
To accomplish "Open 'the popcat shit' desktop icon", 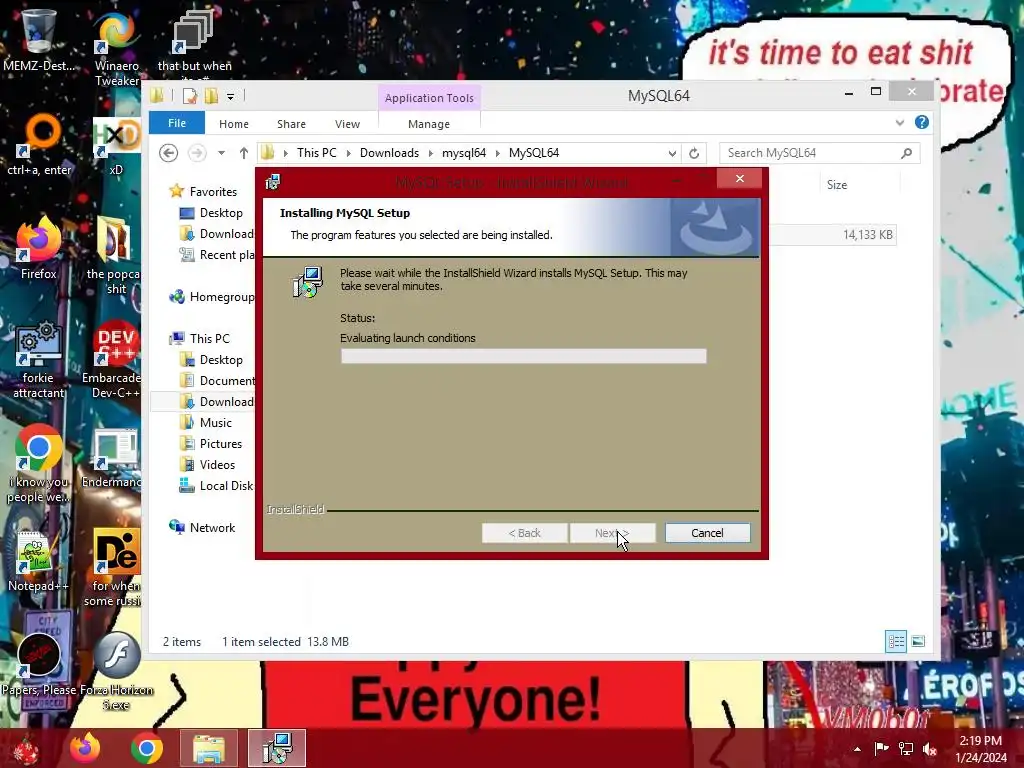I will point(115,256).
